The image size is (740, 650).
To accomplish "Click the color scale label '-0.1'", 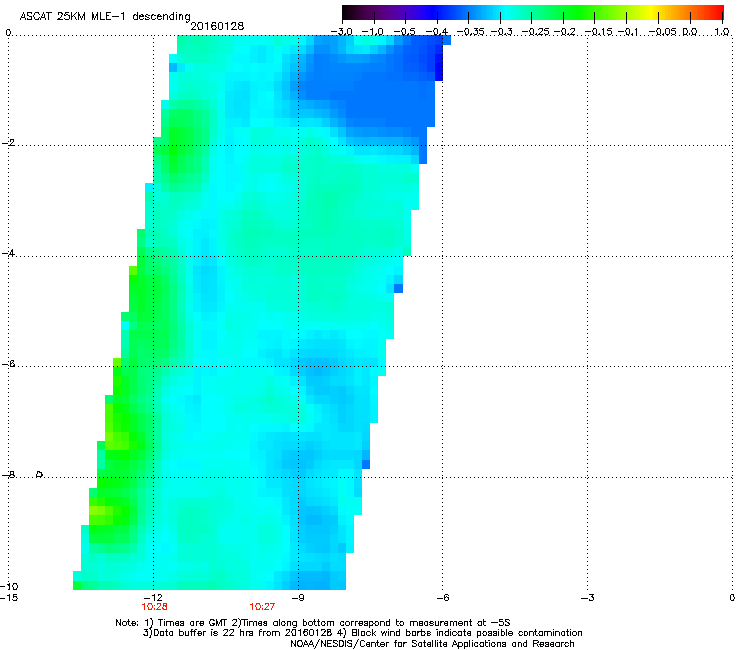I will (628, 32).
